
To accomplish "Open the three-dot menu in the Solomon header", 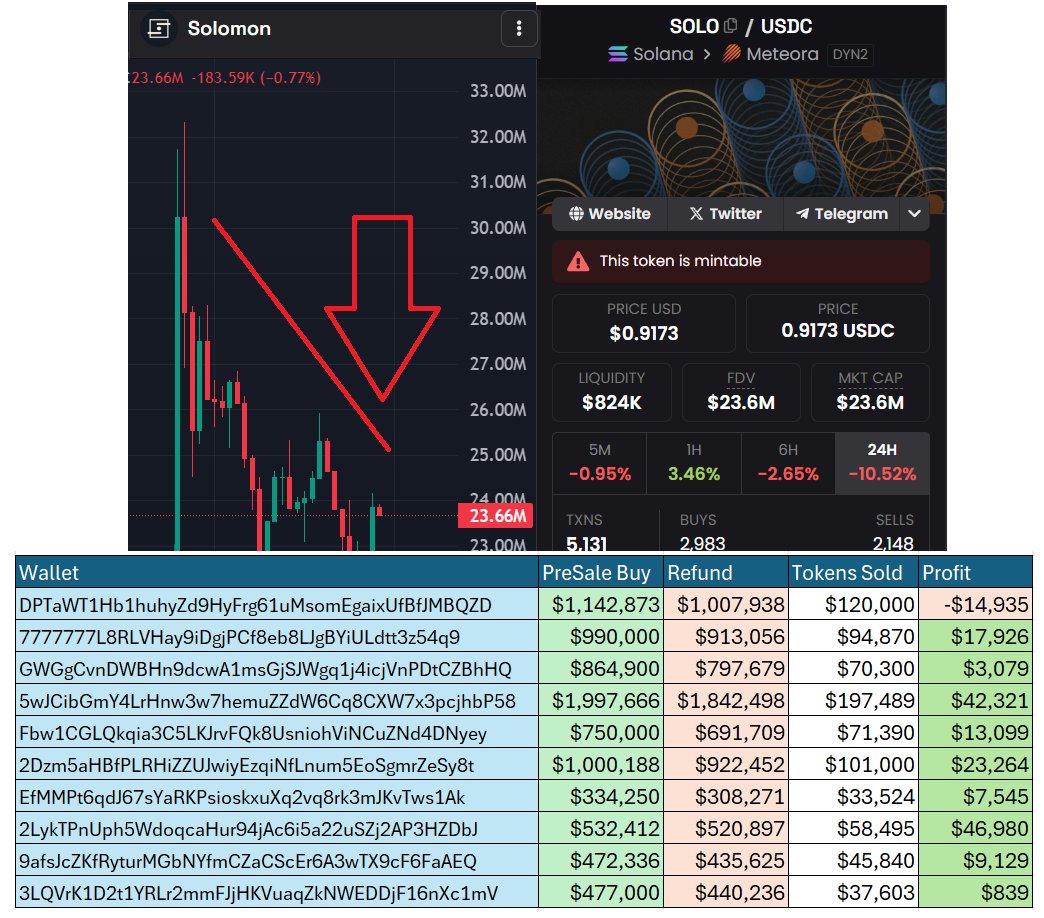I will pos(519,29).
